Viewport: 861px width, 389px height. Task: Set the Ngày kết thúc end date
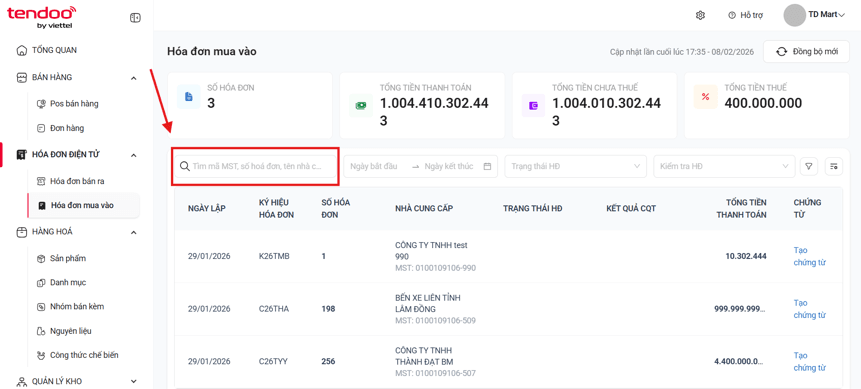click(449, 166)
